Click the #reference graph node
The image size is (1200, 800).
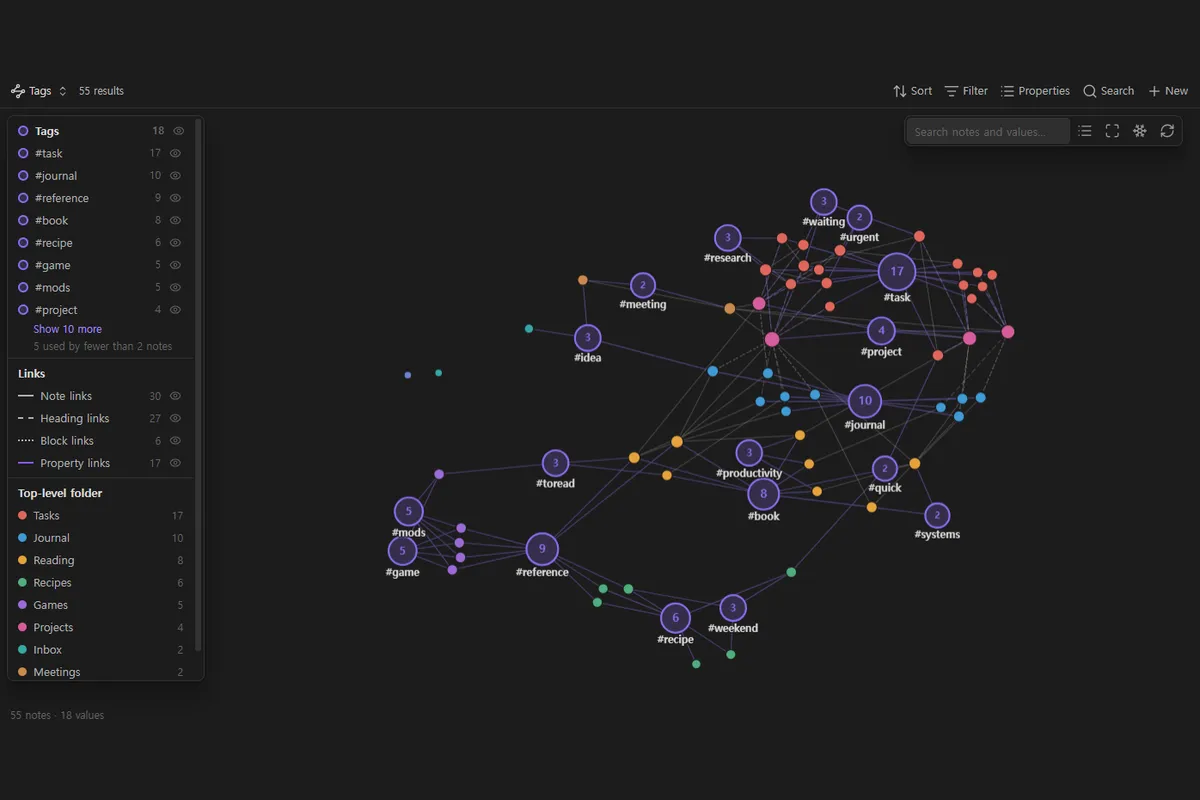542,549
